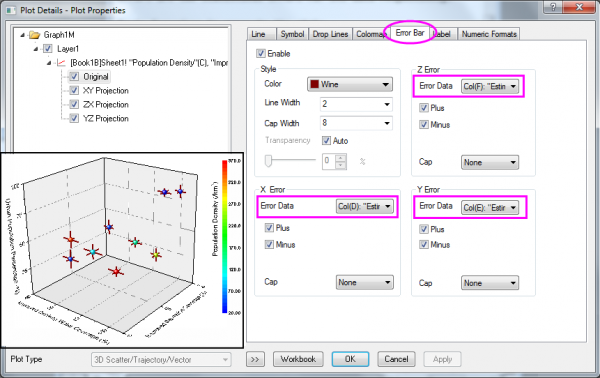This screenshot has height=378, width=600.
Task: Disable the Auto transparency checkbox
Action: click(326, 141)
